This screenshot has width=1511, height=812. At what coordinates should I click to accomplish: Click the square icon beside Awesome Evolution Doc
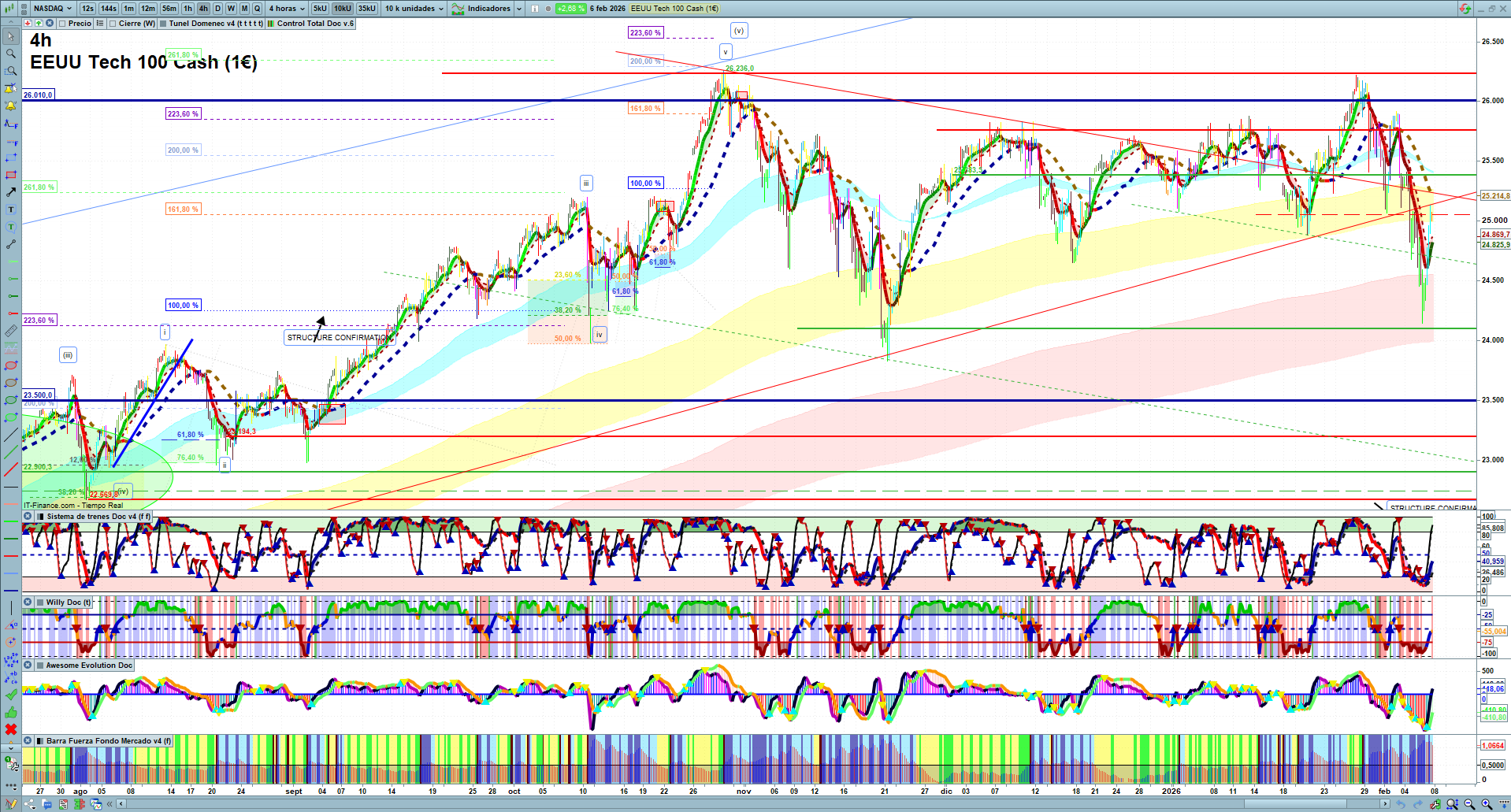click(39, 666)
